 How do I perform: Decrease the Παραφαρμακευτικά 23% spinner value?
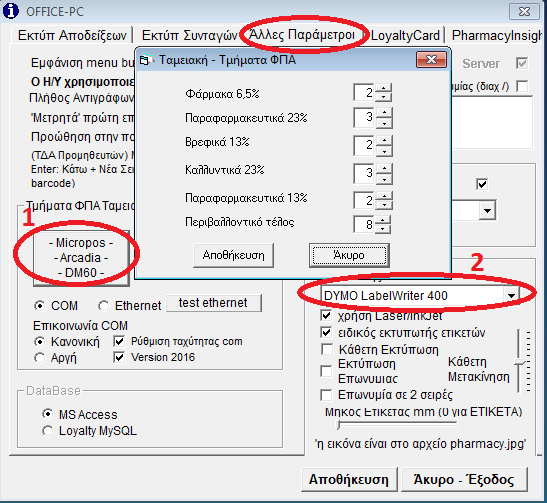[x=384, y=123]
